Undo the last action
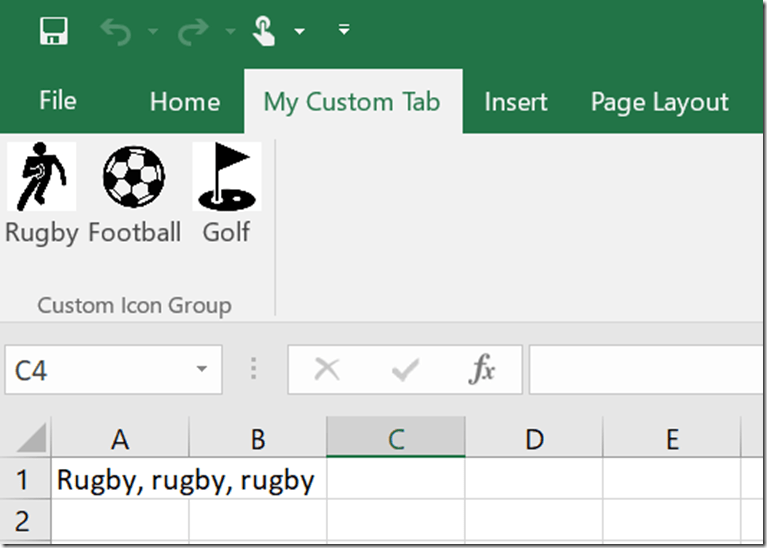The width and height of the screenshot is (767, 548). pos(115,32)
